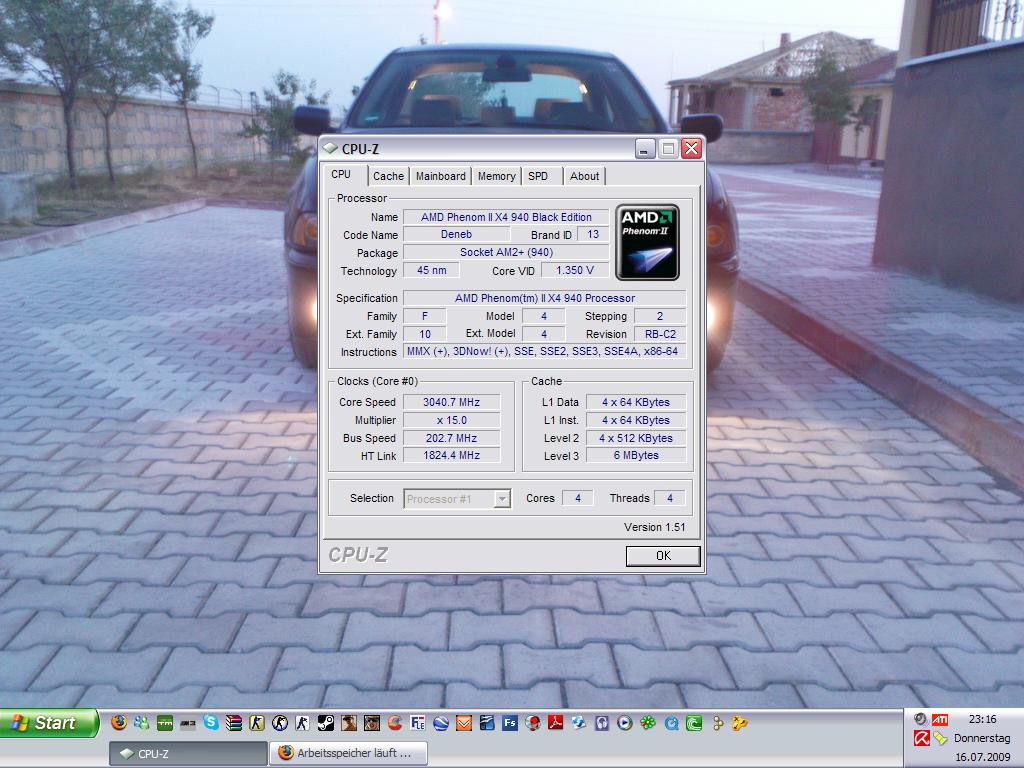Screen dimensions: 1024x768
Task: Open the orange envelope mail quick launch icon
Action: [x=463, y=723]
